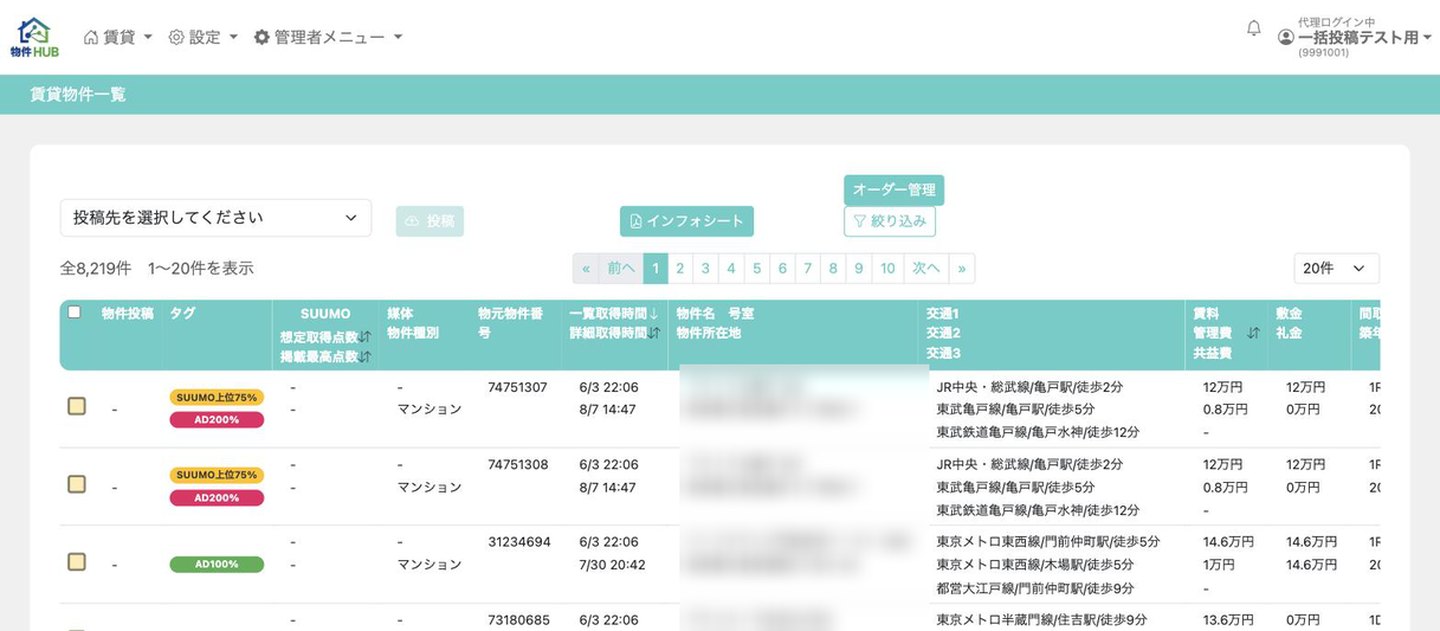Open the 設定 menu
This screenshot has width=1440, height=631.
(x=203, y=37)
